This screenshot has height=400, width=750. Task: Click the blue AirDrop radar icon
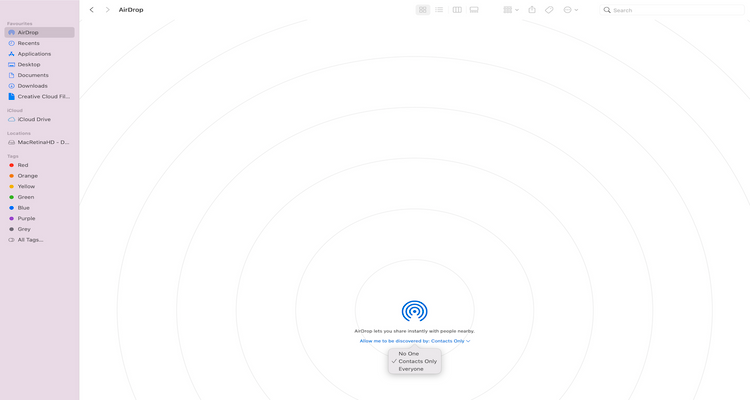[414, 311]
